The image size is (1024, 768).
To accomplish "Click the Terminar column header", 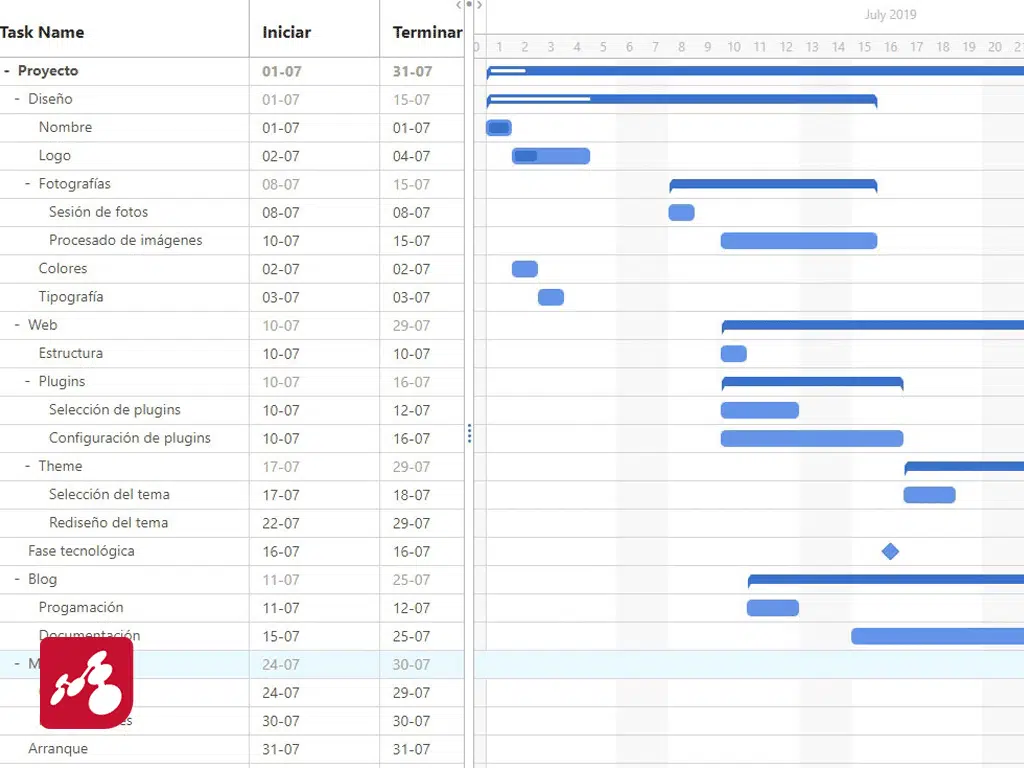I will coord(427,32).
